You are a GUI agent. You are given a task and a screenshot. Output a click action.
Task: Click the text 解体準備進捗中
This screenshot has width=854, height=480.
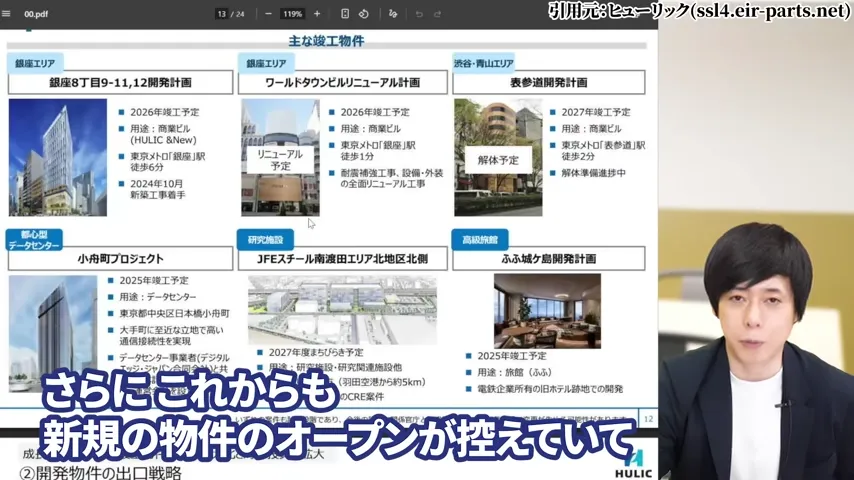594,173
